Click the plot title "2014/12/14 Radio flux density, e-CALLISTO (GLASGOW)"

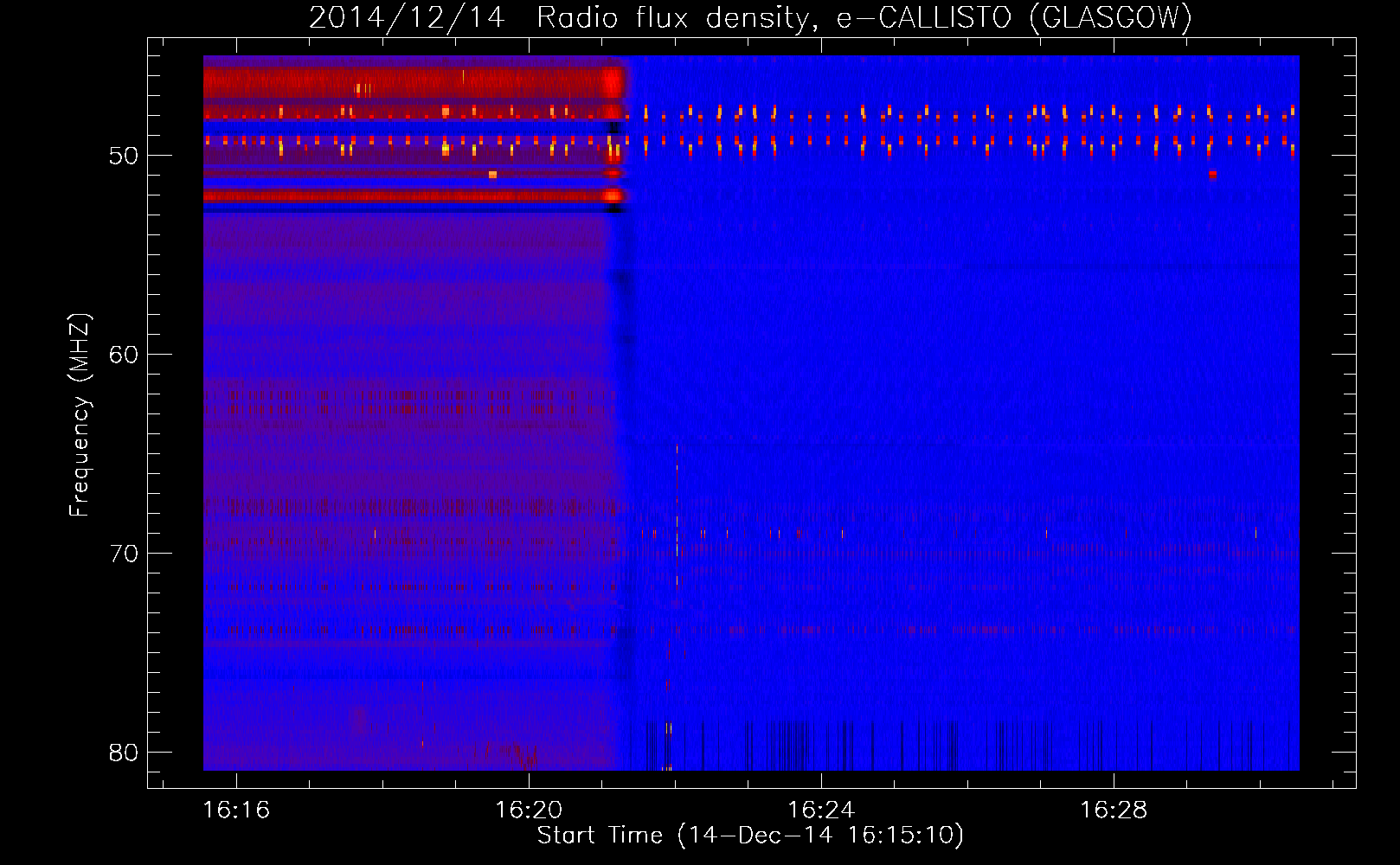pos(750,17)
